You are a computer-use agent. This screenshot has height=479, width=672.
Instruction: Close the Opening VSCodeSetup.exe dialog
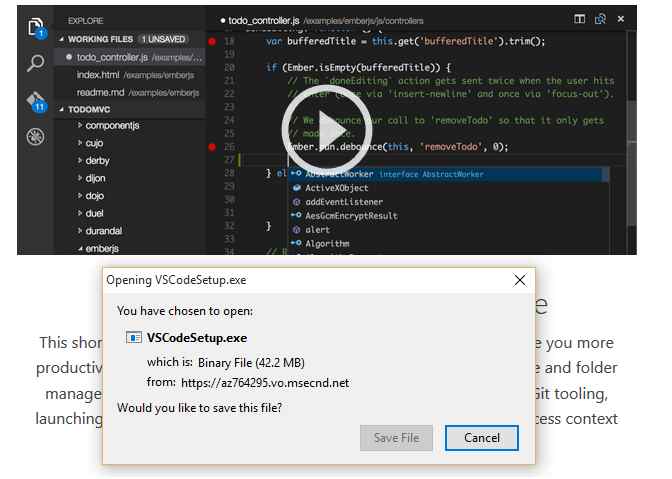tap(519, 280)
